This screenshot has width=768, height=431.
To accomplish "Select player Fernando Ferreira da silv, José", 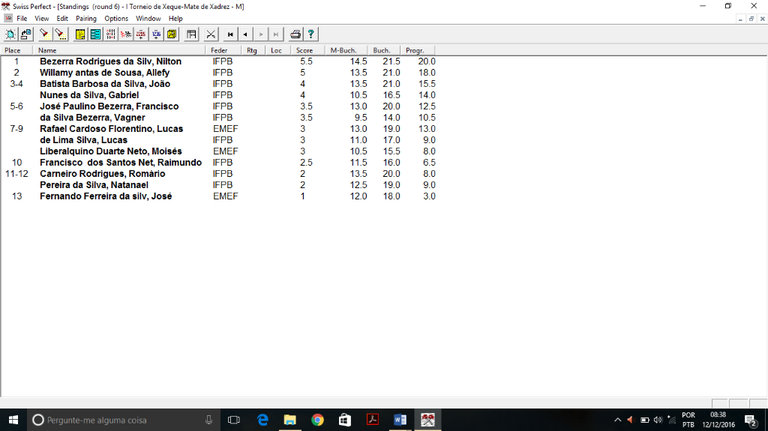I will [106, 196].
